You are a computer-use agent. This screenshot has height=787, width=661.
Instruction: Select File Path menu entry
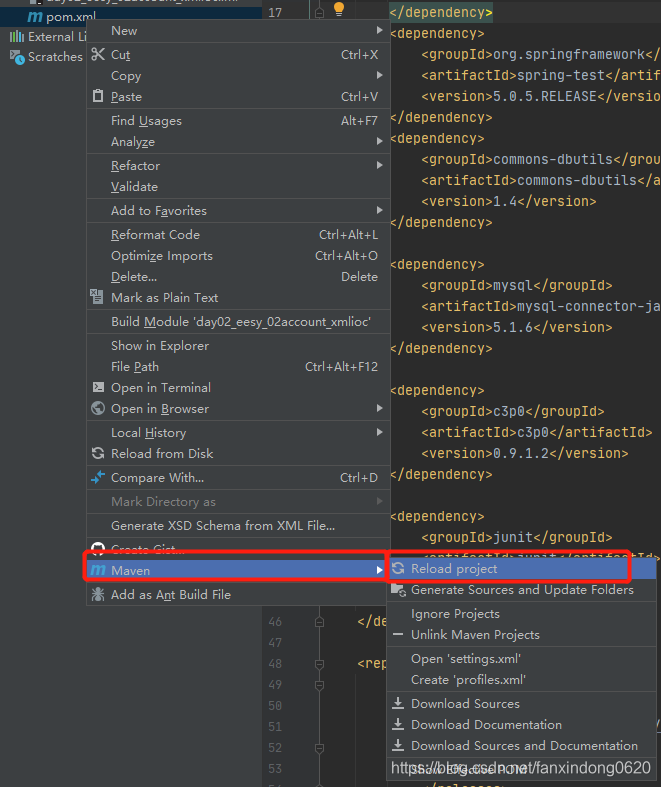pos(238,367)
